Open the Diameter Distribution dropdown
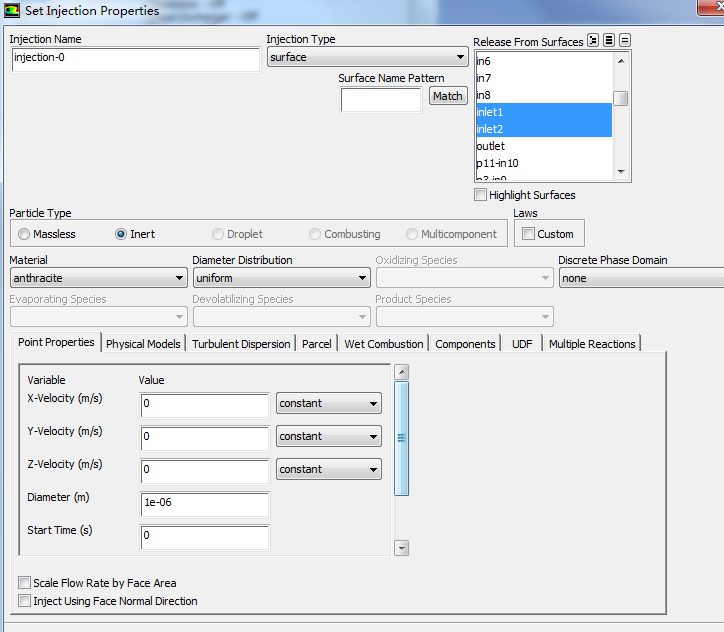The height and width of the screenshot is (632, 724). pyautogui.click(x=281, y=278)
